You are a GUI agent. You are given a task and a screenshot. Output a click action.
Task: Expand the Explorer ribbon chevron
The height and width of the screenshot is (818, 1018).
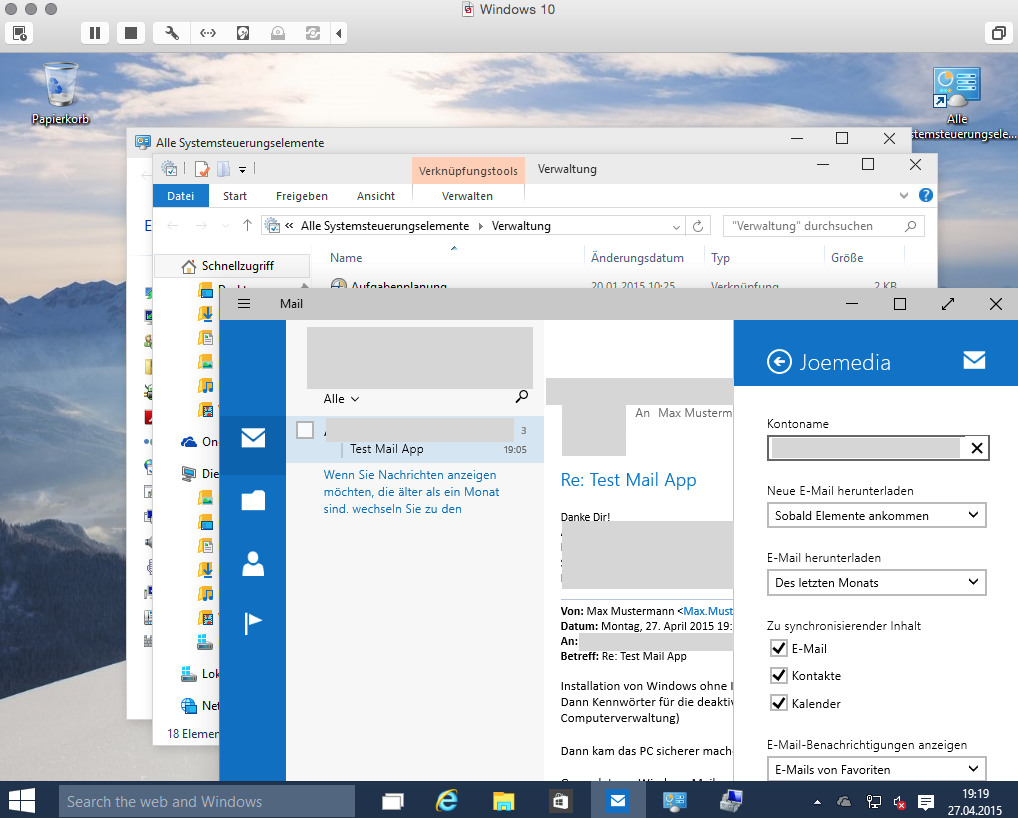[x=903, y=195]
